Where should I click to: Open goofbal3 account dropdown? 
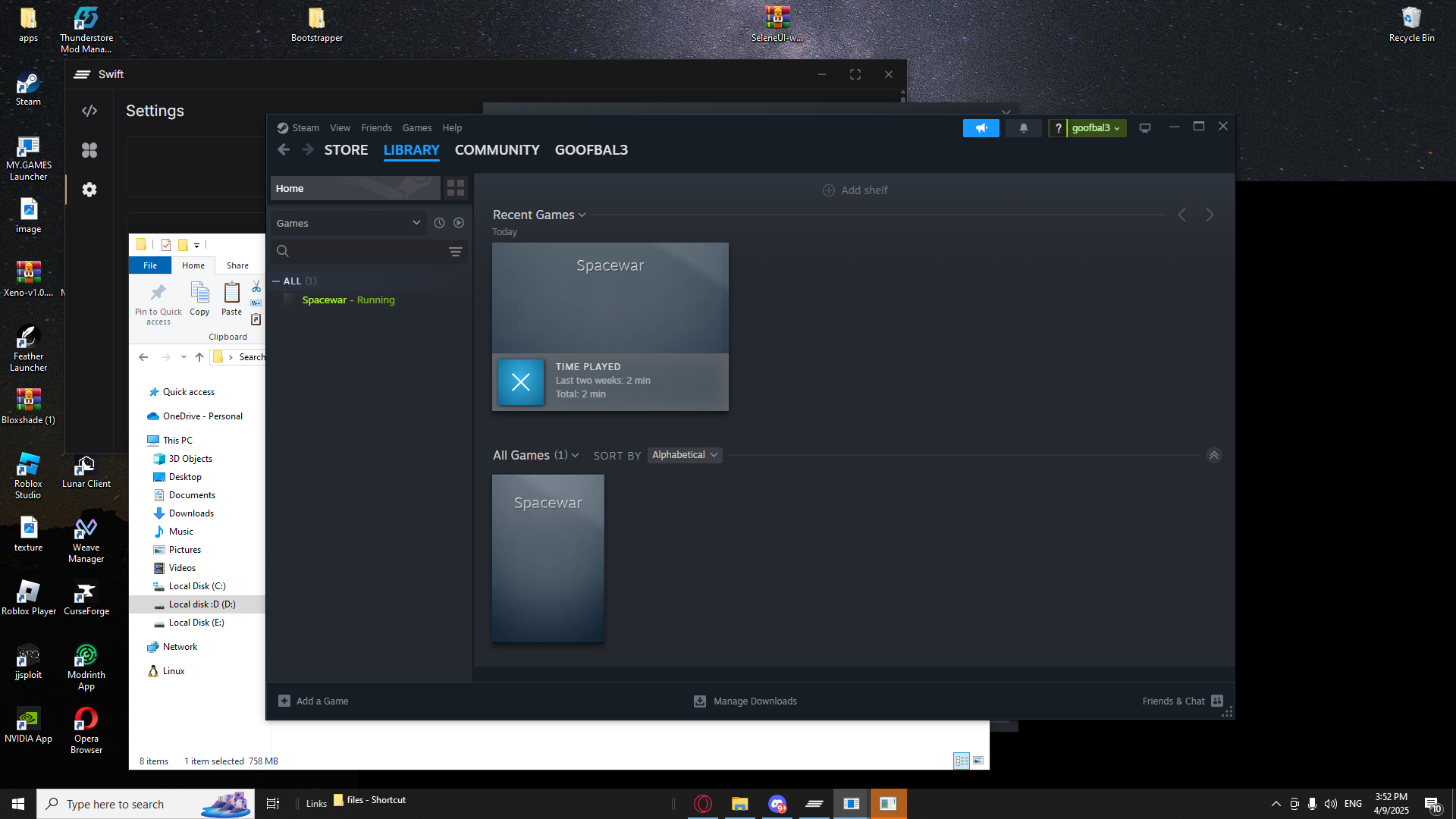coord(1097,128)
